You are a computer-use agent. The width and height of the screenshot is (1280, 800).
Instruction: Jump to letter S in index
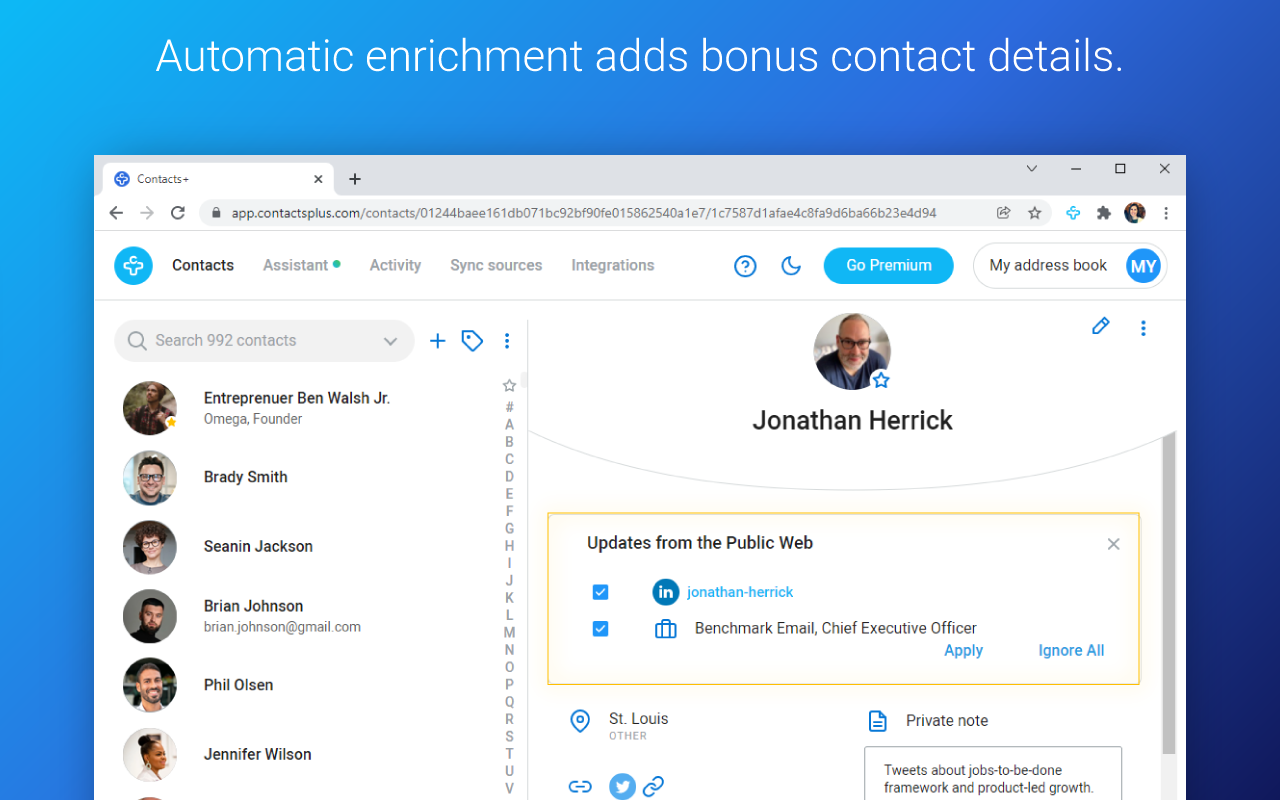click(x=509, y=737)
